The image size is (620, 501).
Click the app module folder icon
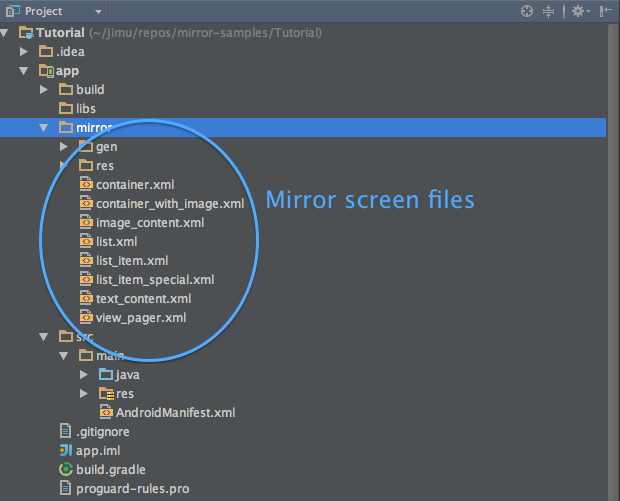pos(47,71)
